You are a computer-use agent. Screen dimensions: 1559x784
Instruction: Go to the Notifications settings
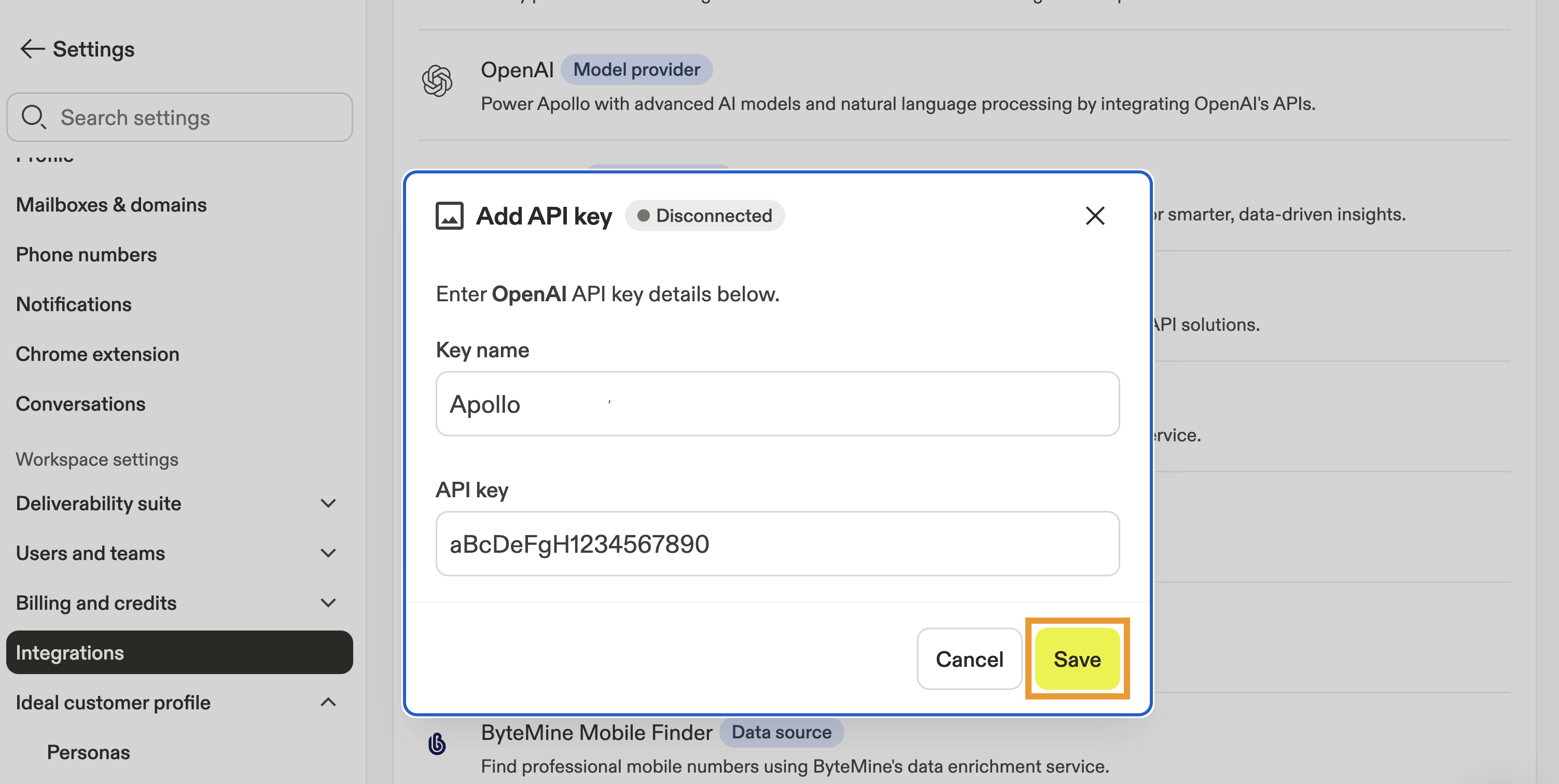click(x=73, y=304)
